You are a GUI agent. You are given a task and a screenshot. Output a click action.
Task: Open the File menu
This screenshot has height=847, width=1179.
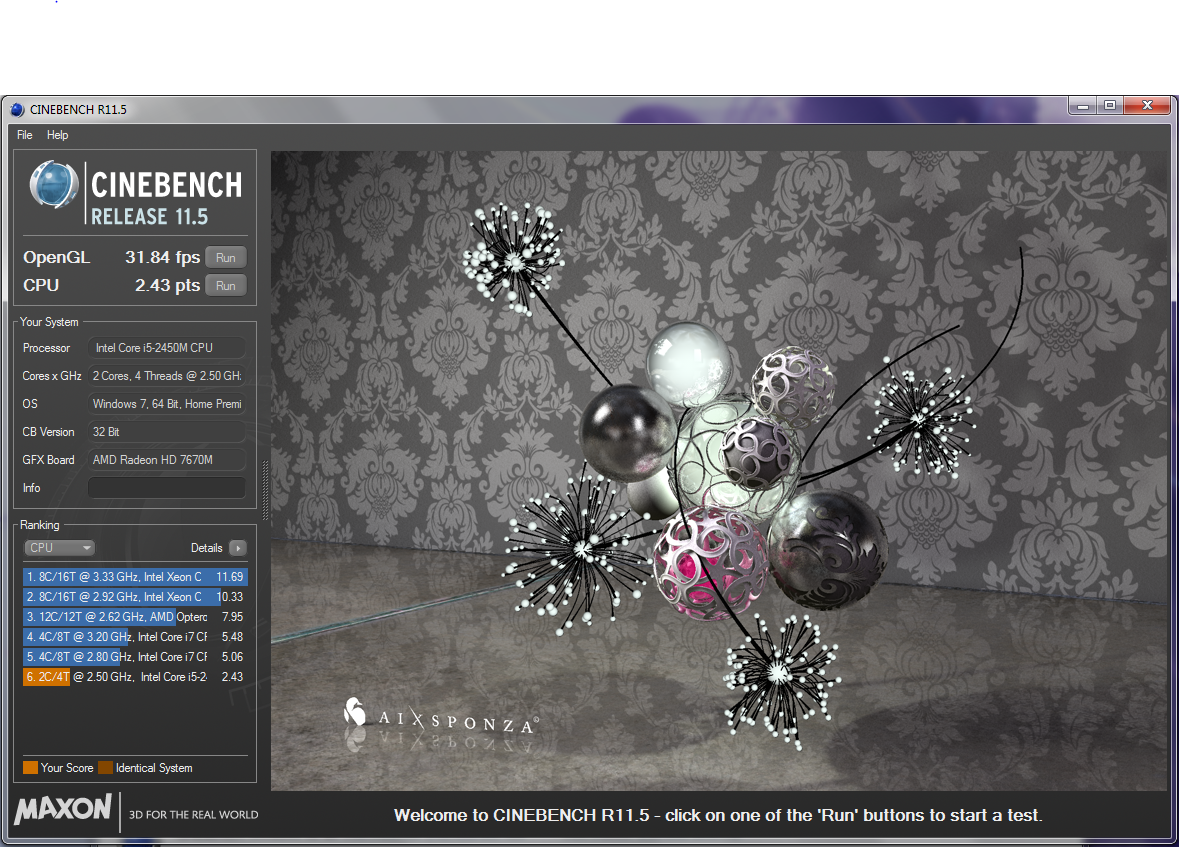pos(25,135)
